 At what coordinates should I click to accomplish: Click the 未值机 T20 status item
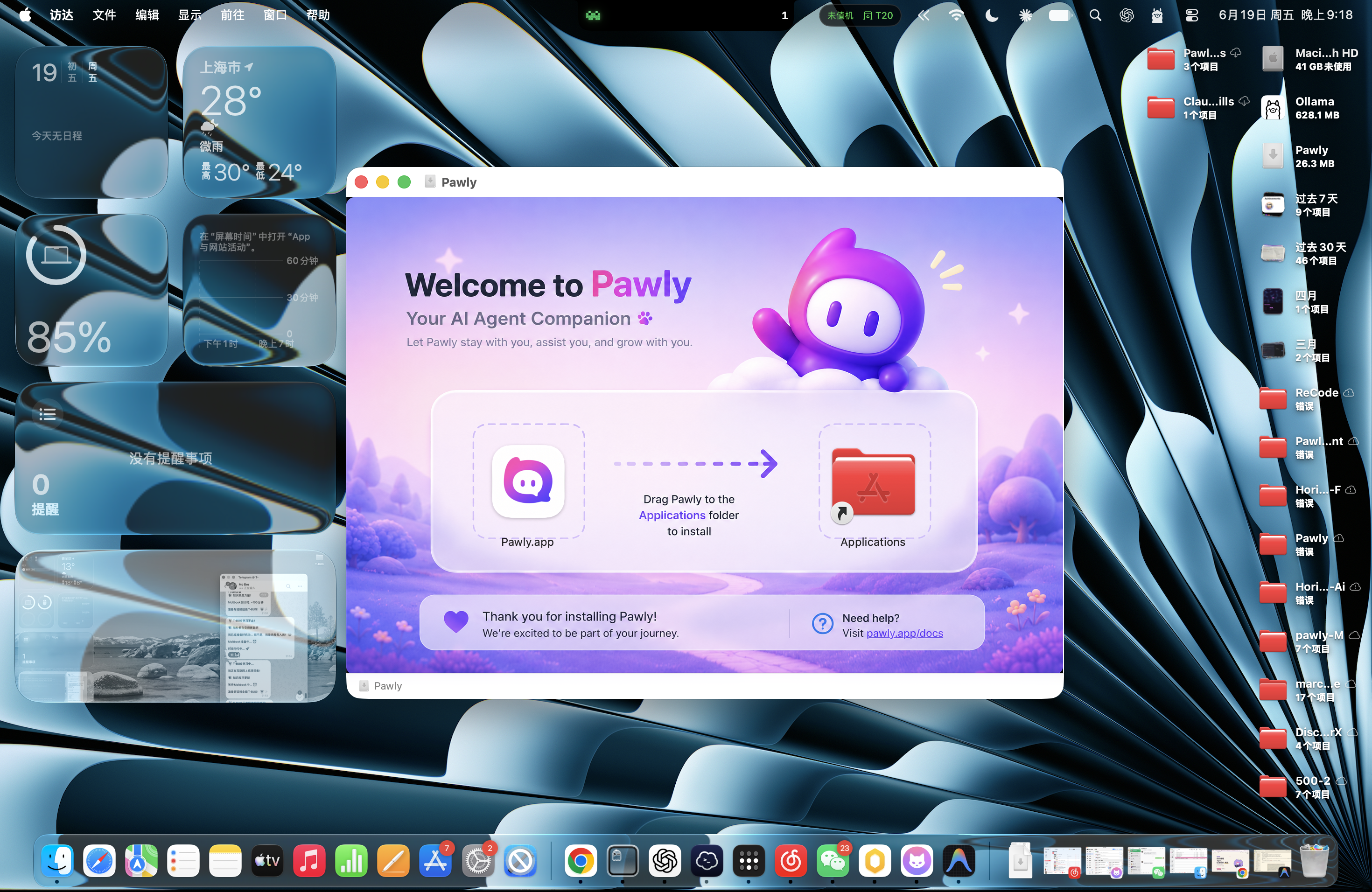coord(860,15)
